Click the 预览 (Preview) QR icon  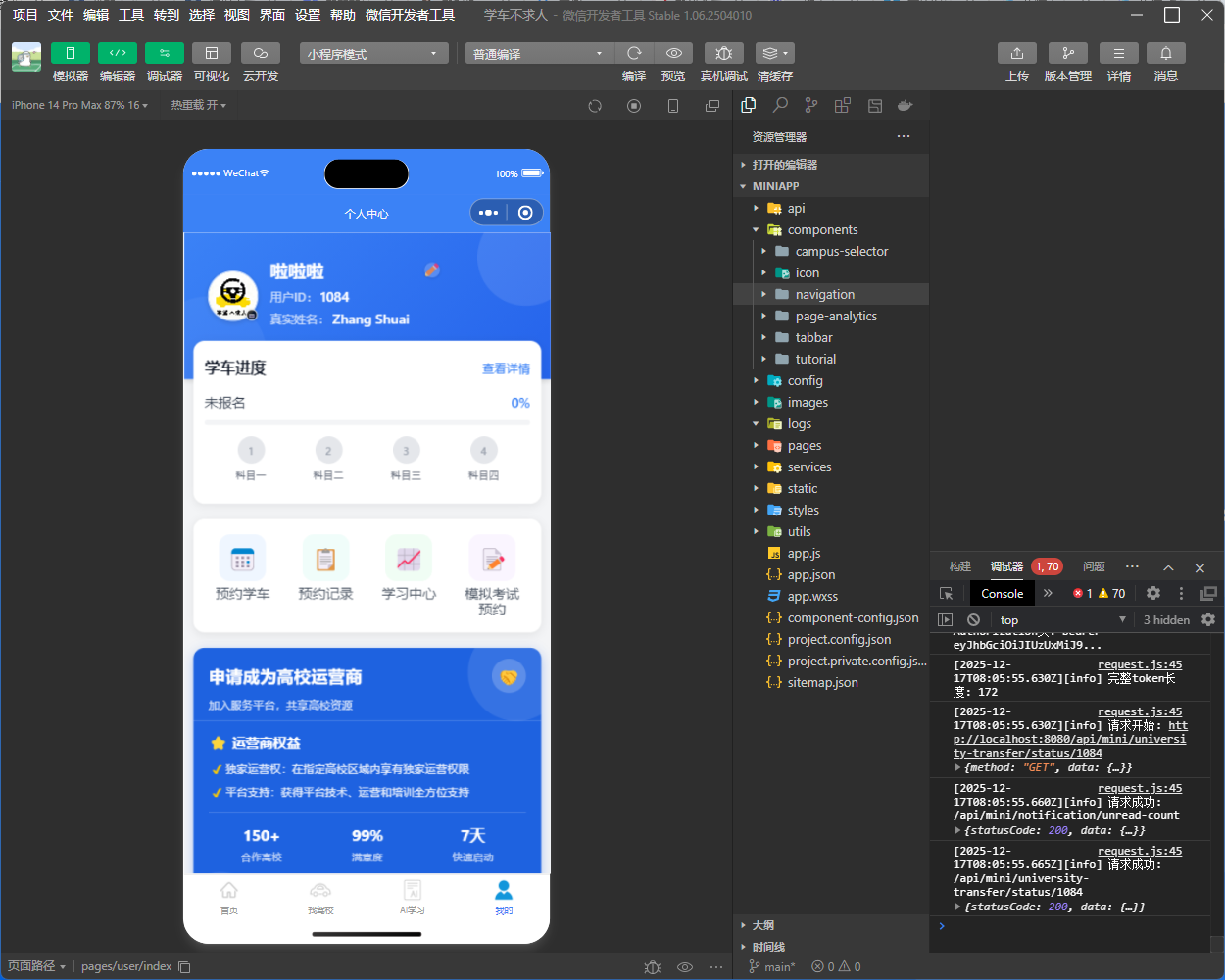673,53
